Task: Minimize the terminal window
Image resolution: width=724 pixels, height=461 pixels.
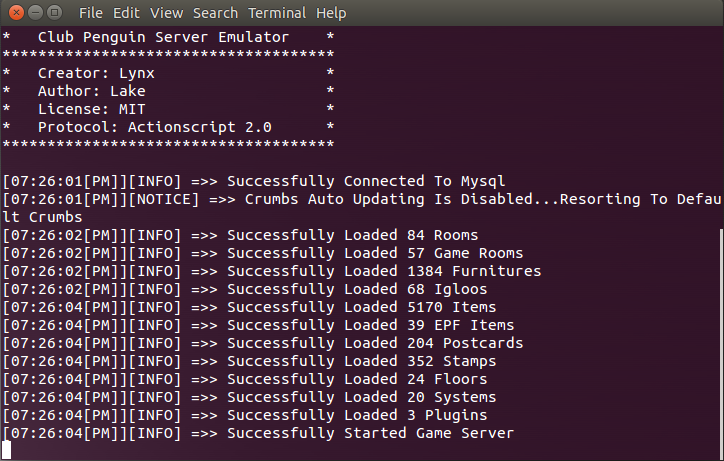Action: click(36, 12)
